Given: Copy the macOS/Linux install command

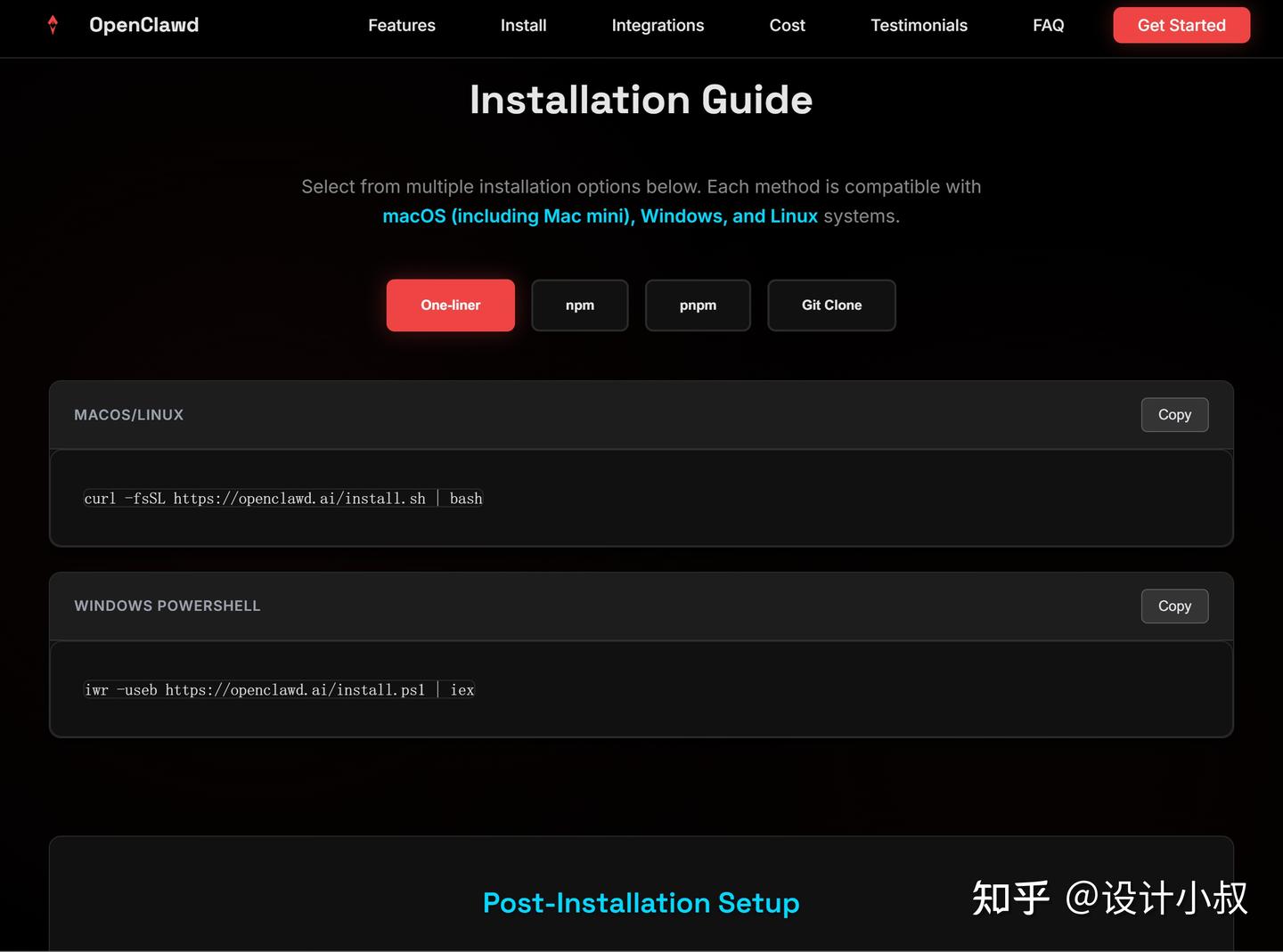Looking at the screenshot, I should click(1174, 415).
